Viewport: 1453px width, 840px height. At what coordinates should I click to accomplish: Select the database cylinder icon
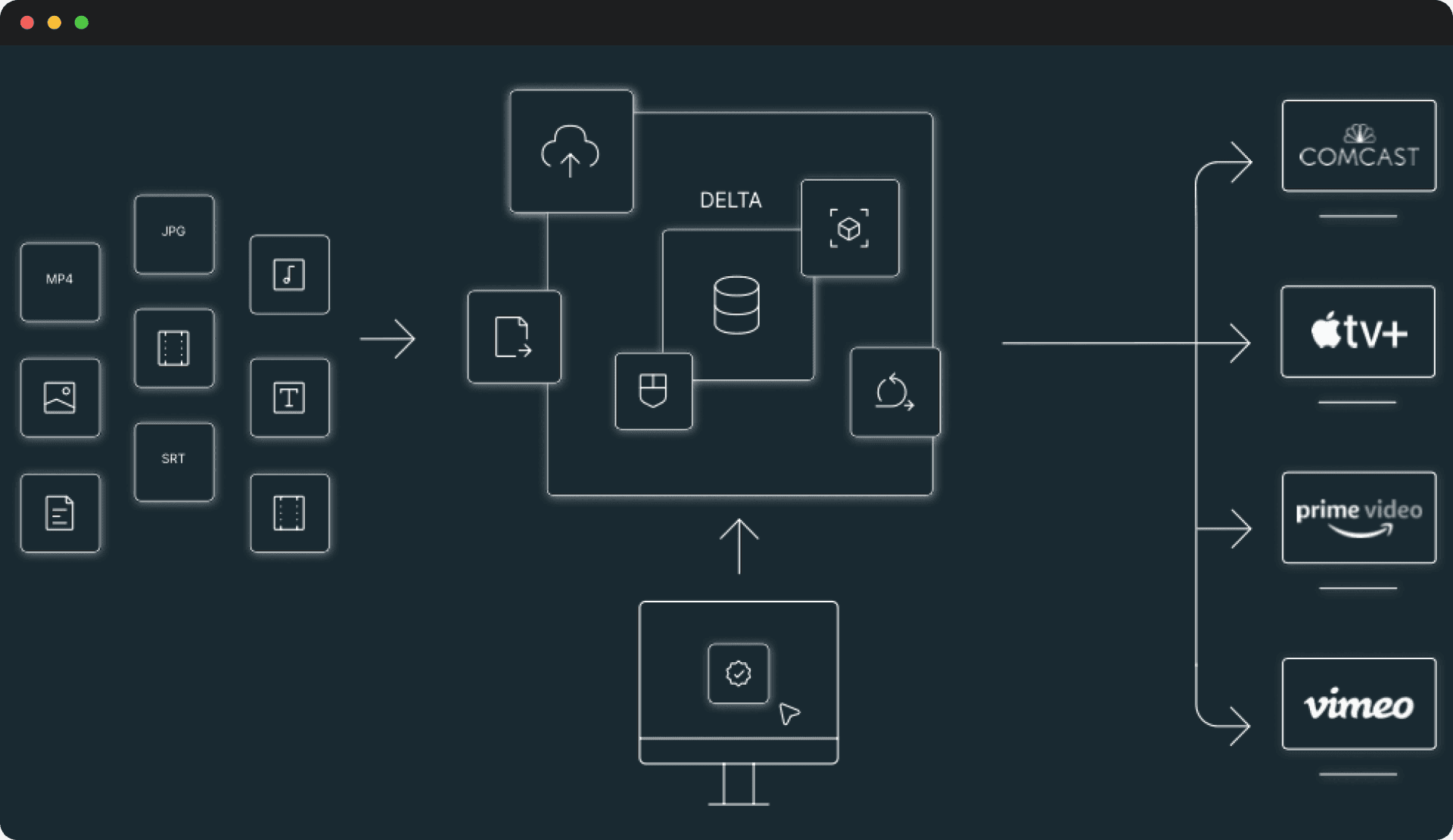click(736, 305)
